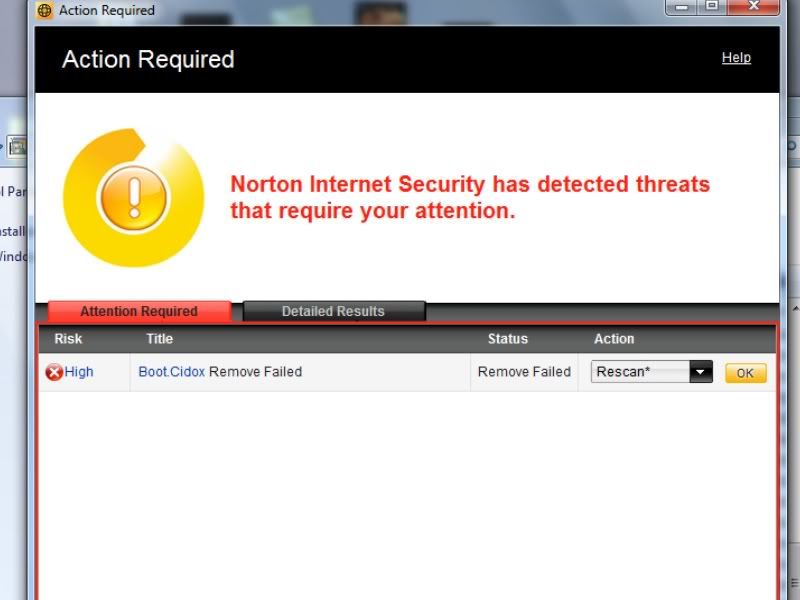Image resolution: width=800 pixels, height=600 pixels.
Task: Click the Help link in the header
Action: (736, 58)
